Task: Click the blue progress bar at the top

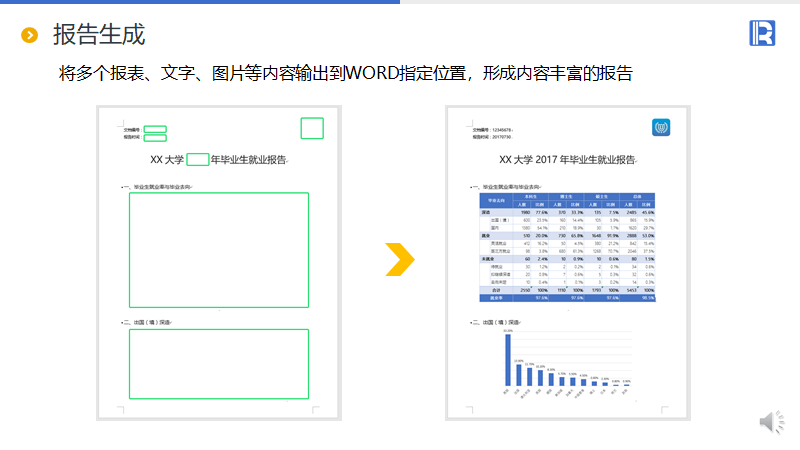Action: [200, 2]
